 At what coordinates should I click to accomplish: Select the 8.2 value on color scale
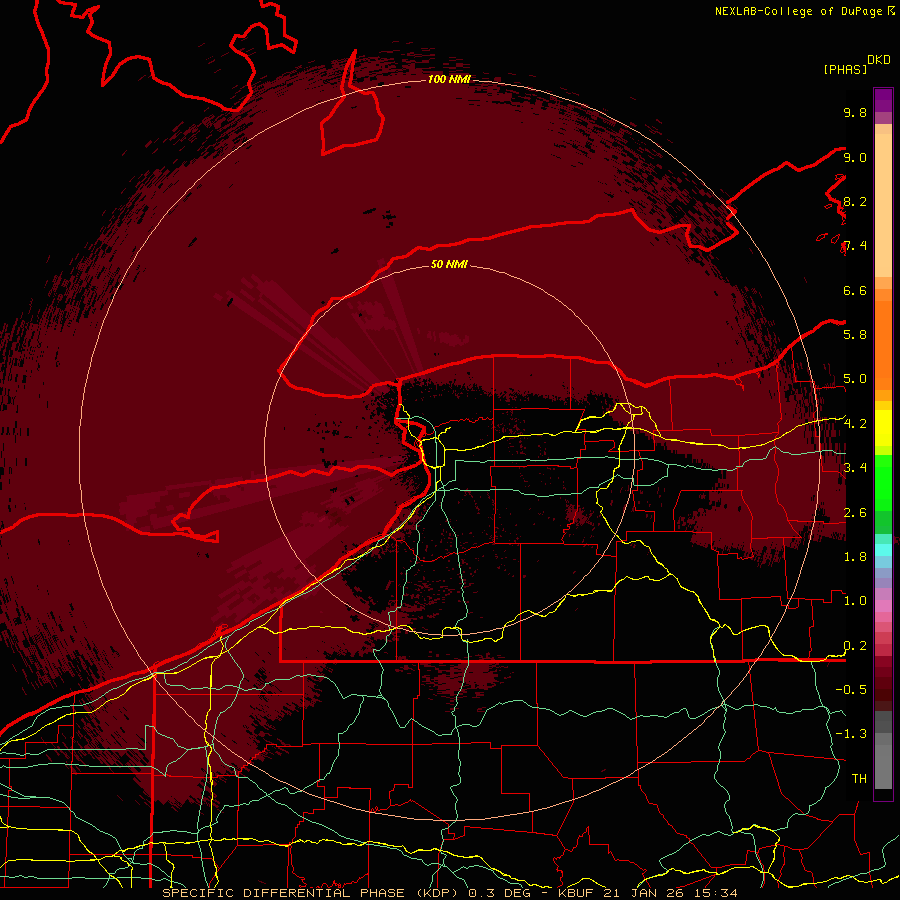[855, 201]
